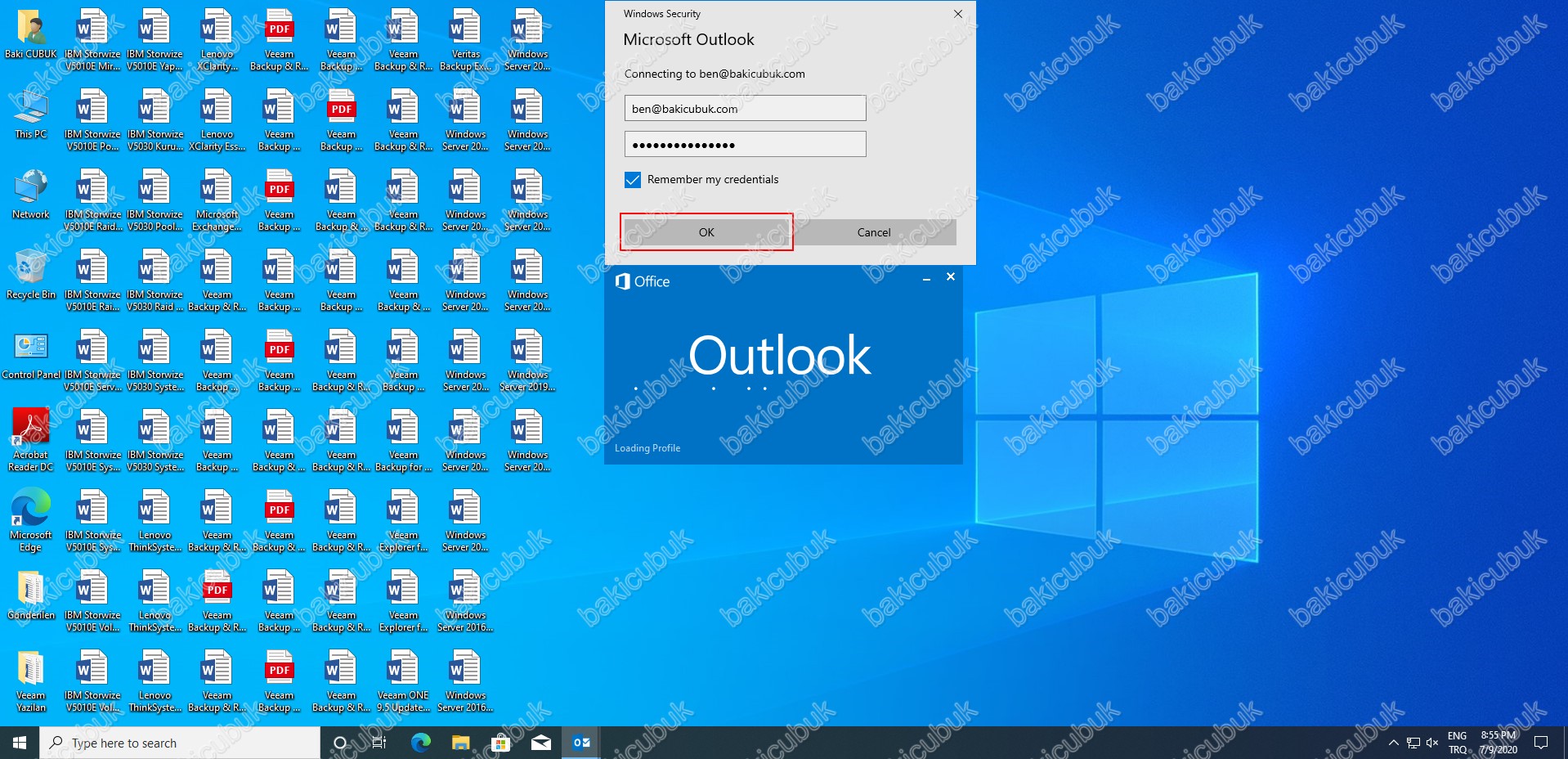This screenshot has height=759, width=1568.
Task: Focus the masked password field
Action: pyautogui.click(x=745, y=144)
